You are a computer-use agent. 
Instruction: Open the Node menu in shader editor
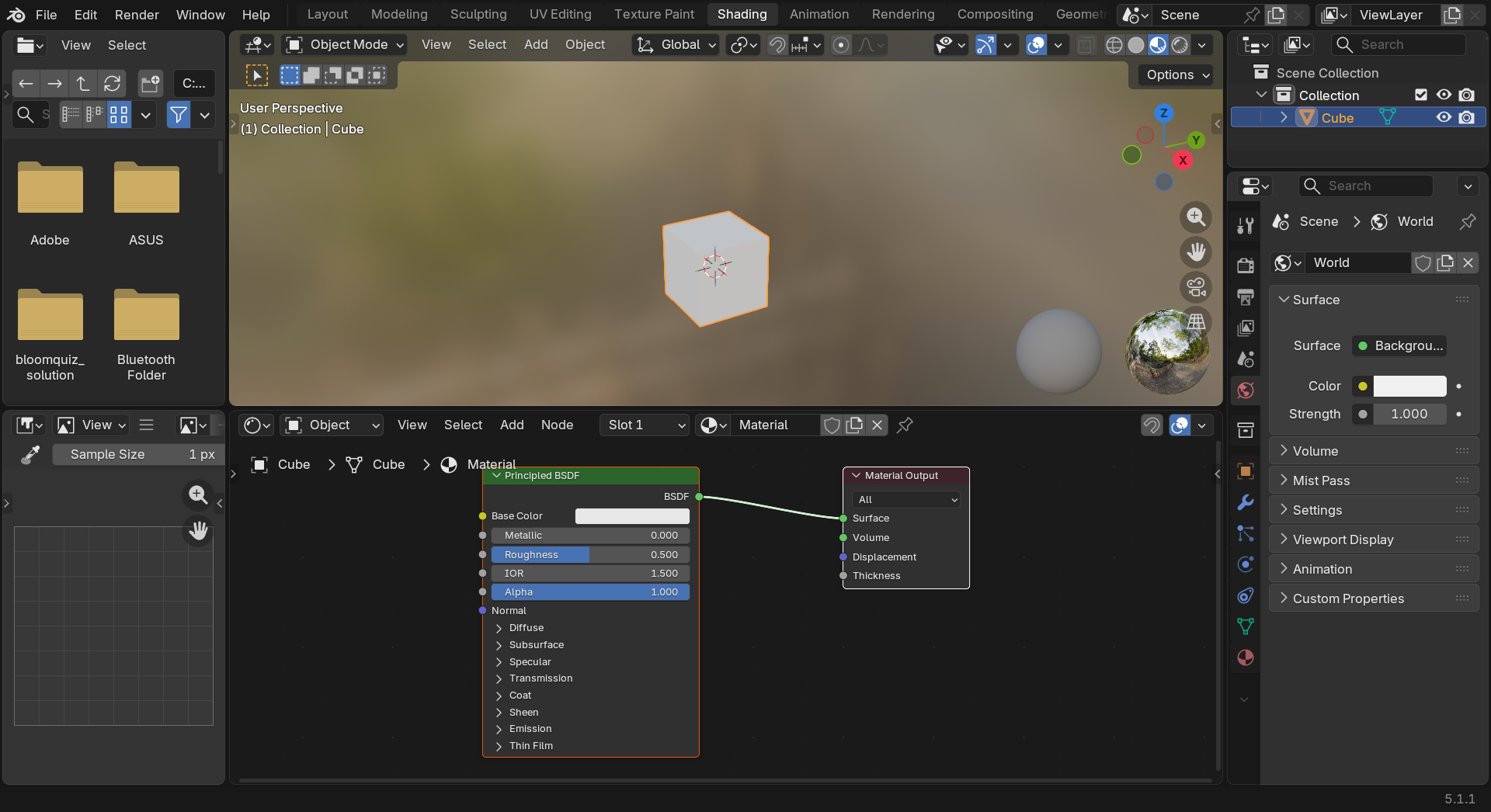pos(557,425)
